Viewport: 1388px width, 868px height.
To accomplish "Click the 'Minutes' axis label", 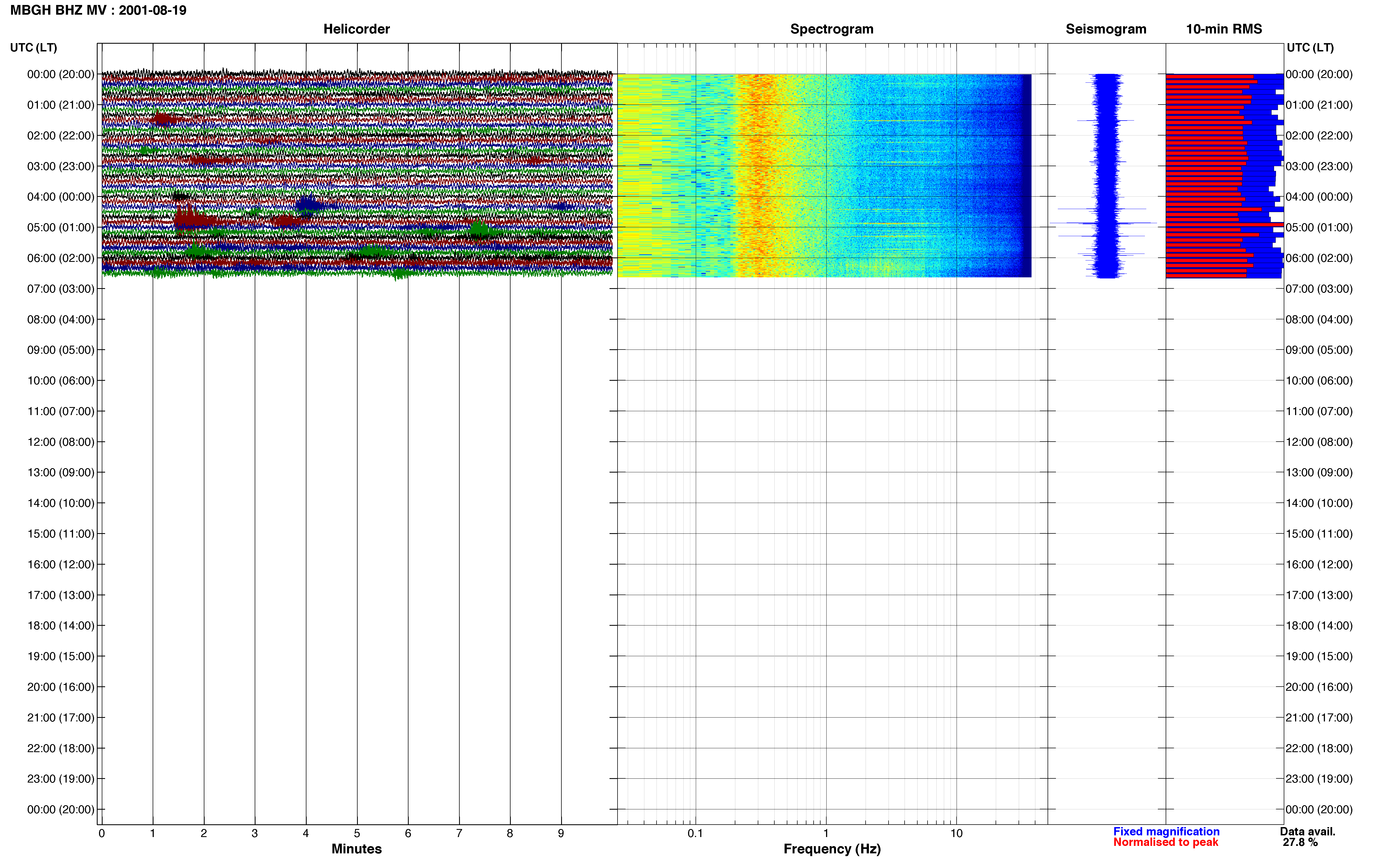I will click(356, 848).
